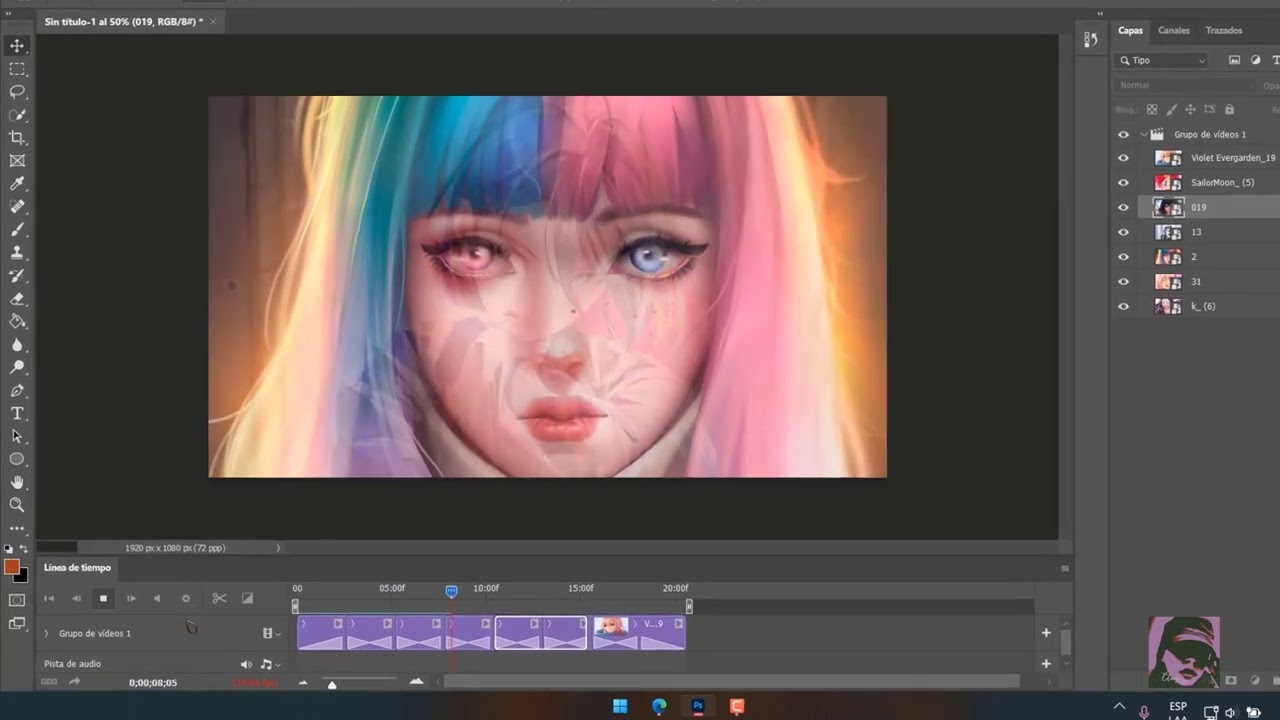1280x720 pixels.
Task: Select the Rectangular Marquee tool
Action: click(x=17, y=69)
